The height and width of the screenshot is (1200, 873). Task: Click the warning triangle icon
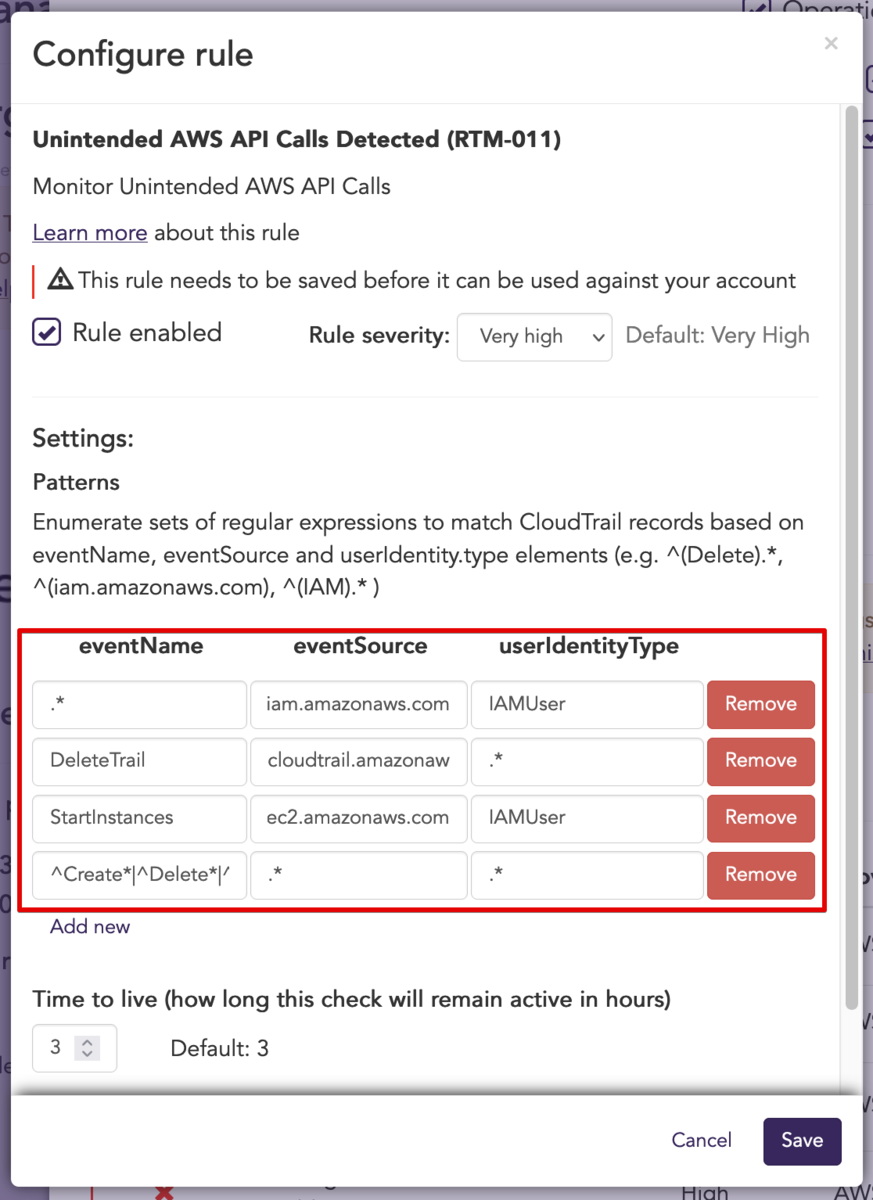click(x=60, y=280)
